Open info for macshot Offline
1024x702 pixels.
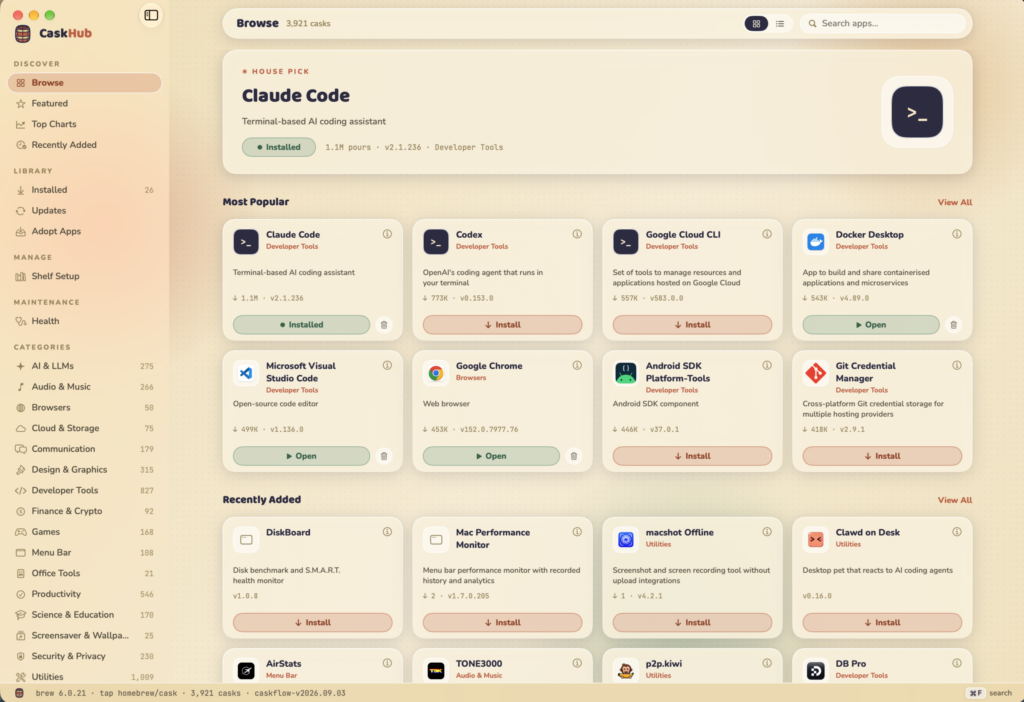point(767,532)
